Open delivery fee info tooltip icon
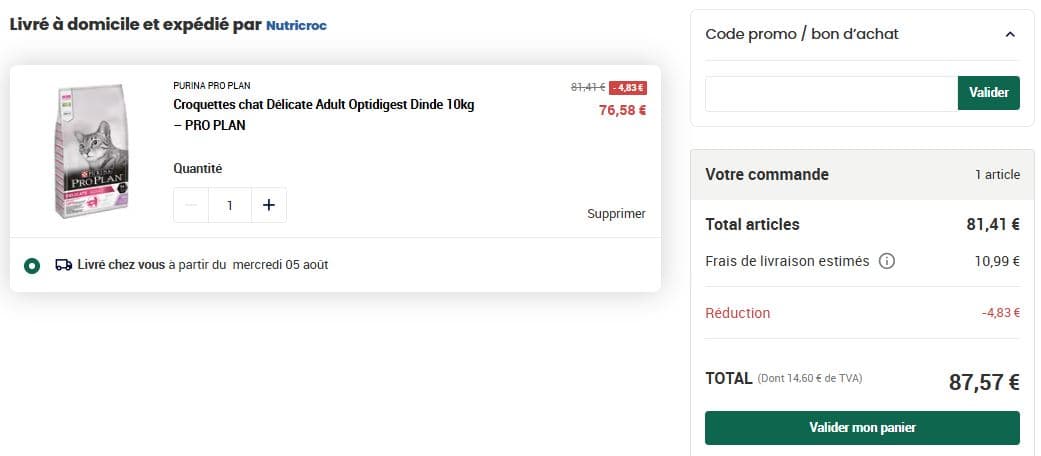Viewport: 1041px width, 456px height. (x=886, y=262)
